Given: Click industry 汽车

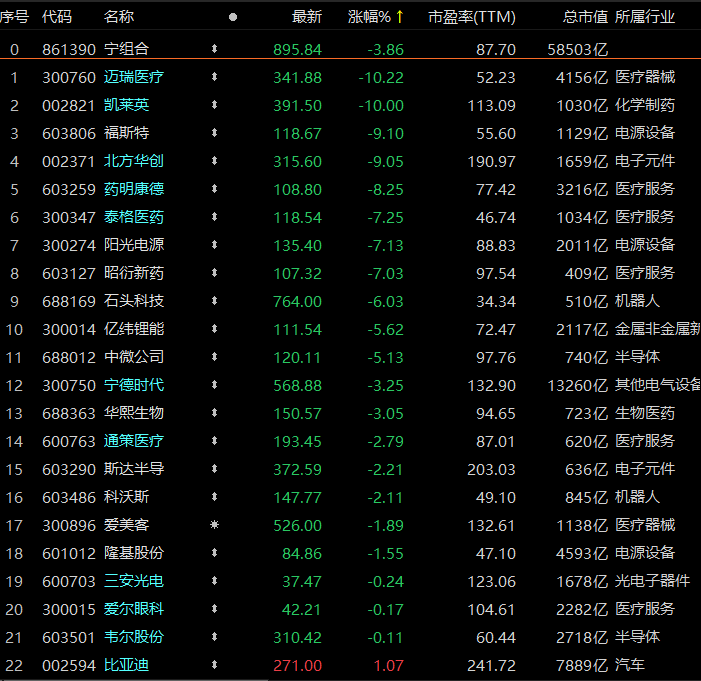Looking at the screenshot, I should pyautogui.click(x=629, y=665).
